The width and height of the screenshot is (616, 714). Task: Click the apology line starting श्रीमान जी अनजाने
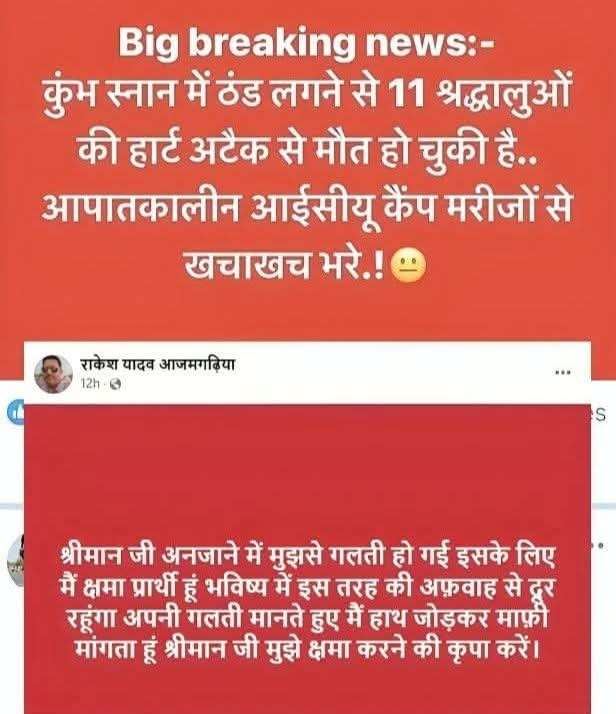(x=308, y=556)
